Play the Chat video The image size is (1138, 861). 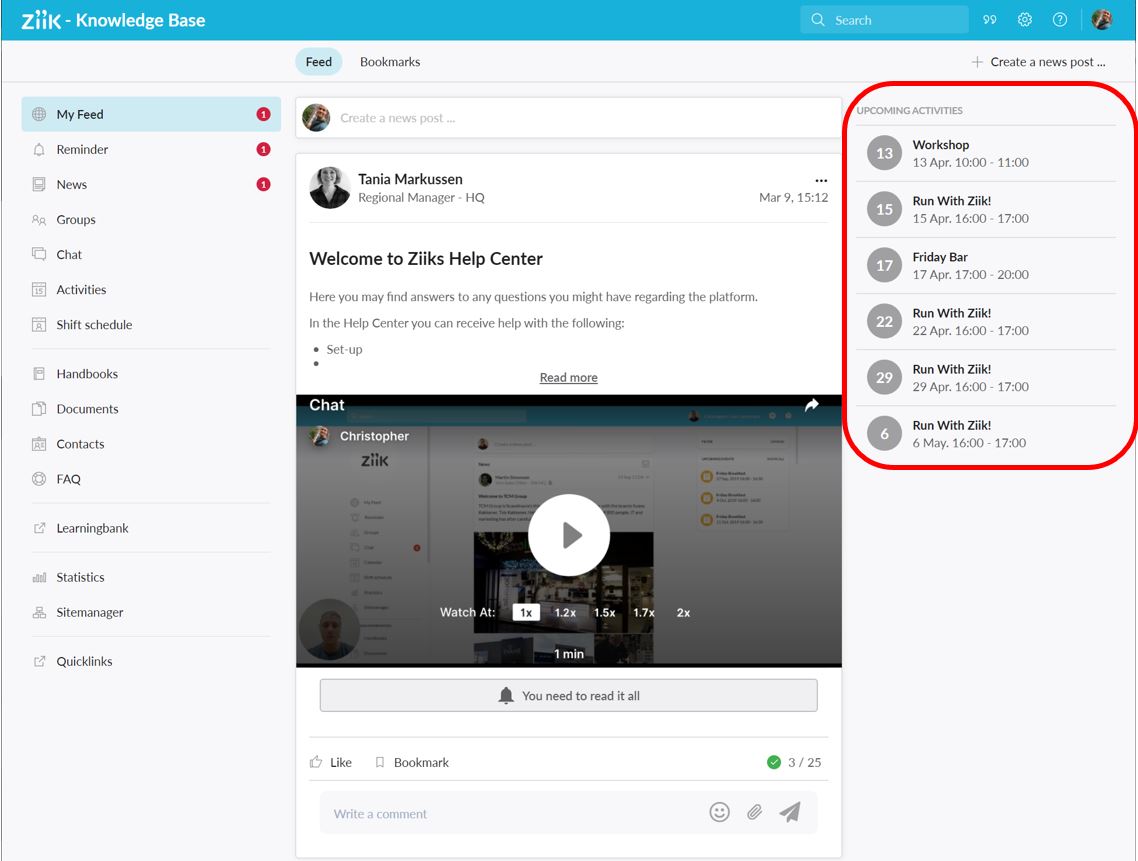click(569, 535)
